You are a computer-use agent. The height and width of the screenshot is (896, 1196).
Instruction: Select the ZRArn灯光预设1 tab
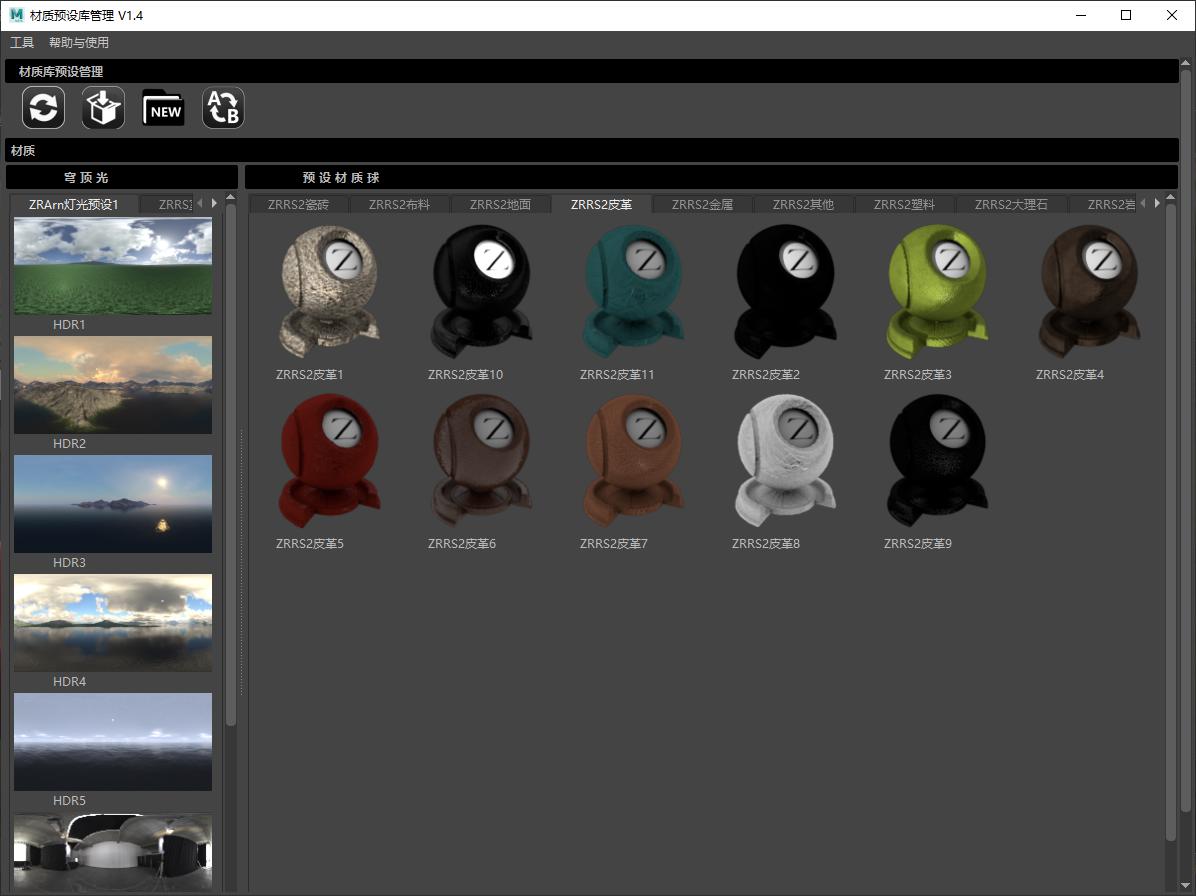[74, 204]
